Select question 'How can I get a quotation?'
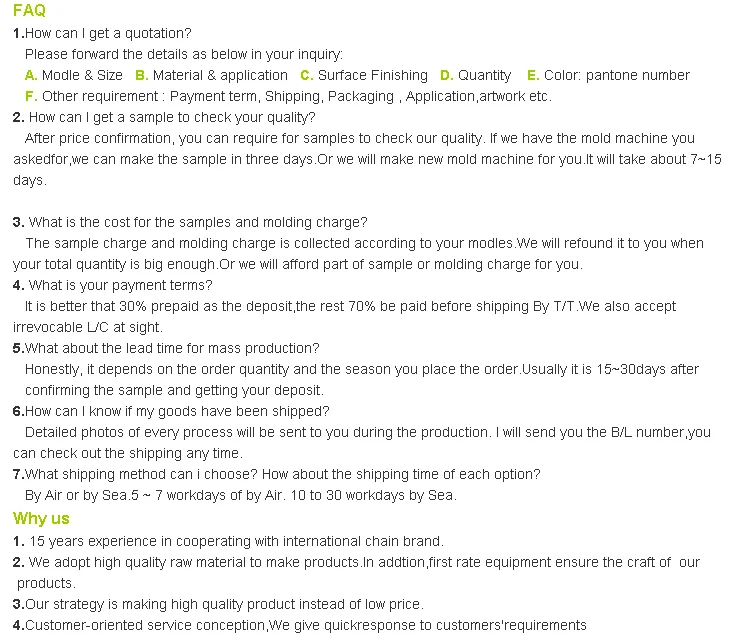This screenshot has height=641, width=756. tap(102, 33)
